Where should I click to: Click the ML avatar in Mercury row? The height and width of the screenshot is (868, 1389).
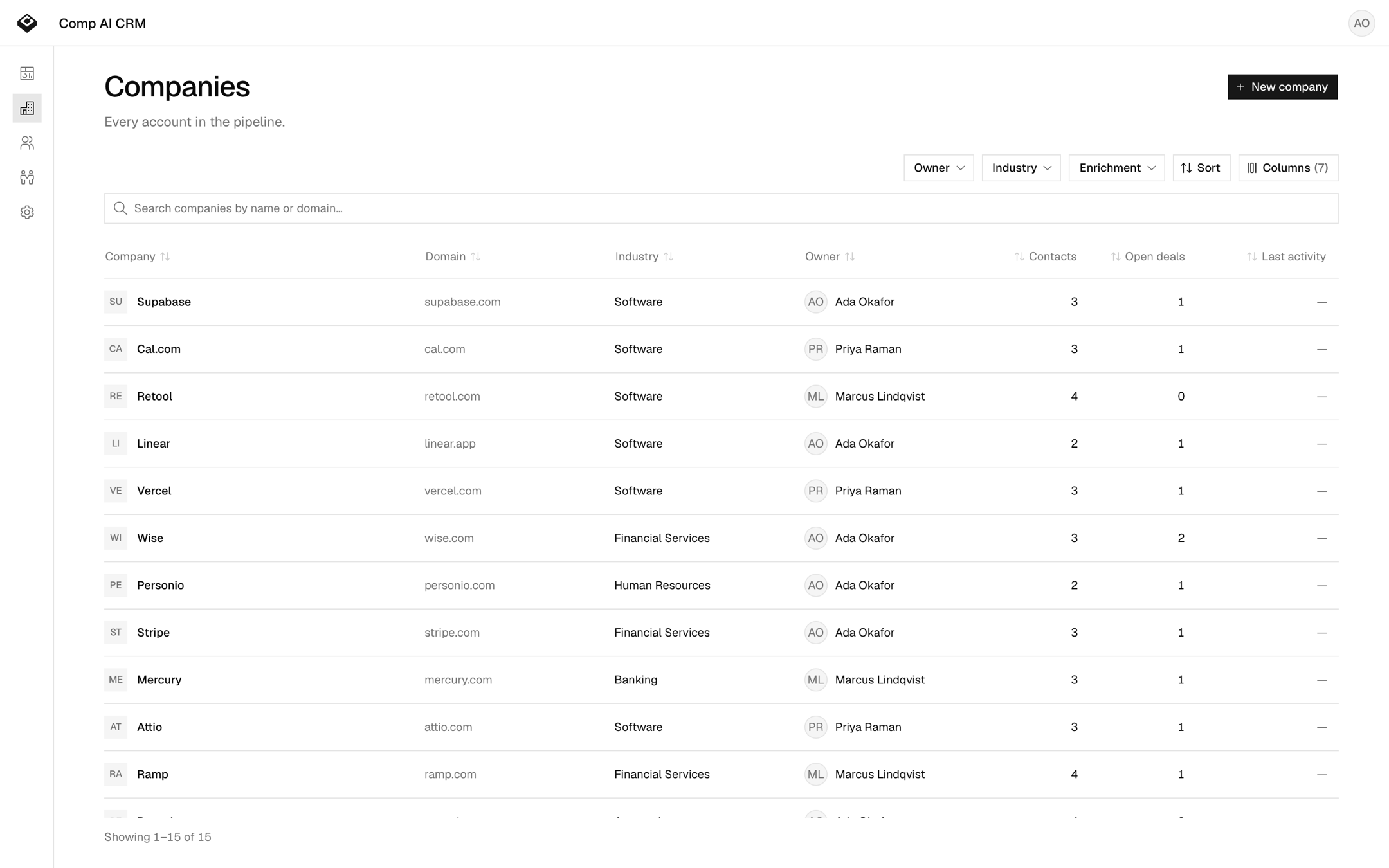[815, 680]
